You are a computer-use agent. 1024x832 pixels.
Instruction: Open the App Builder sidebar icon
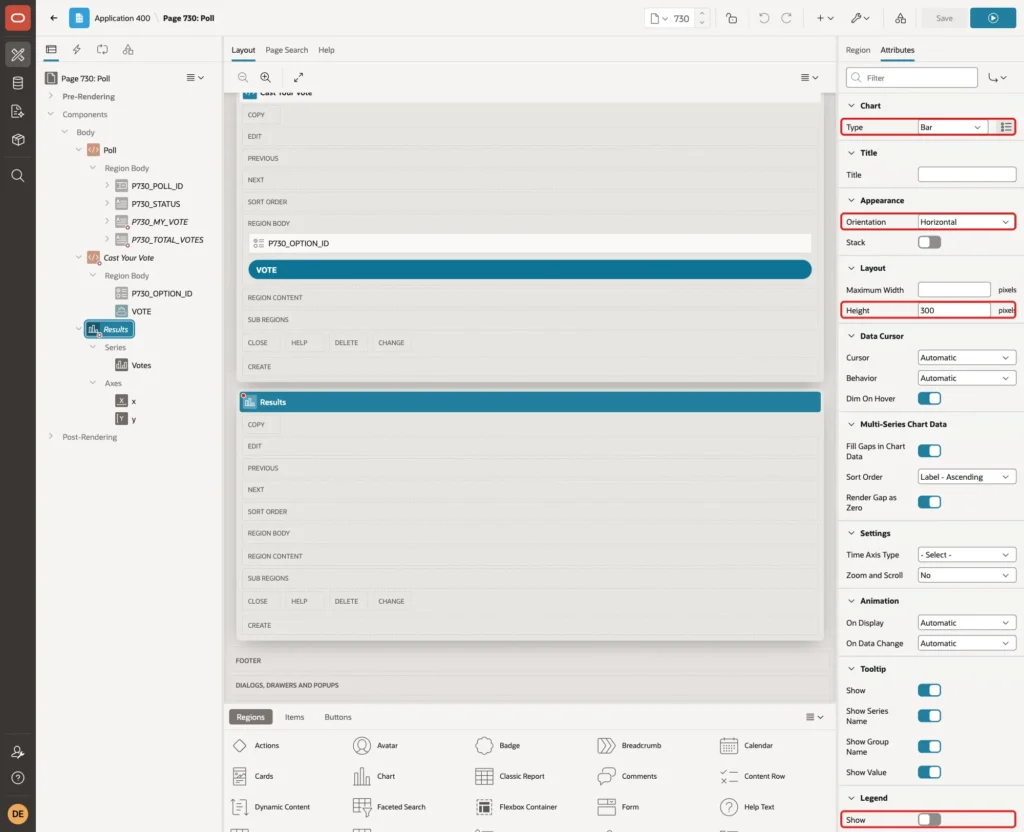tap(18, 55)
